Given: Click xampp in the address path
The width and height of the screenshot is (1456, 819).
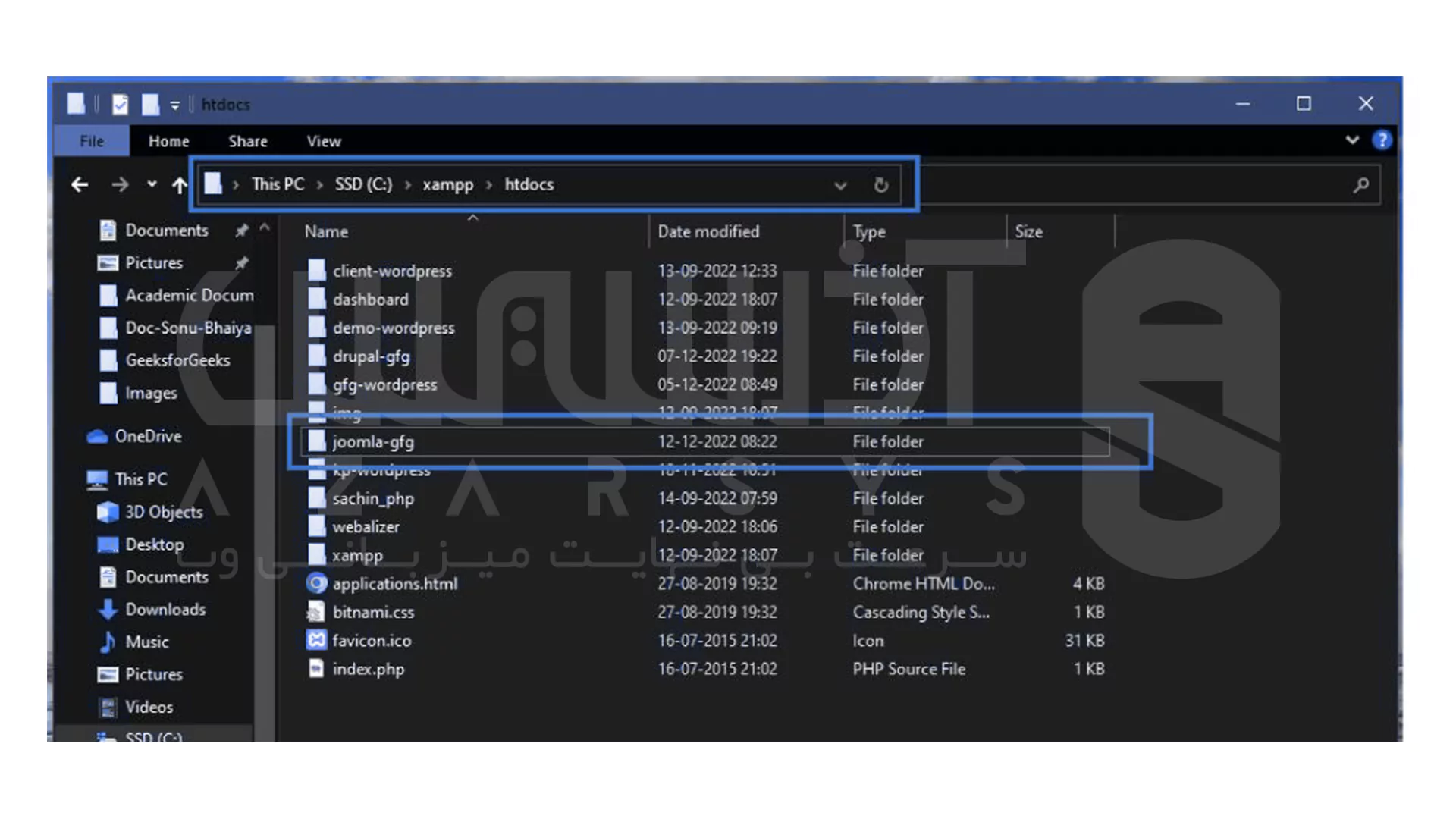Looking at the screenshot, I should point(448,184).
